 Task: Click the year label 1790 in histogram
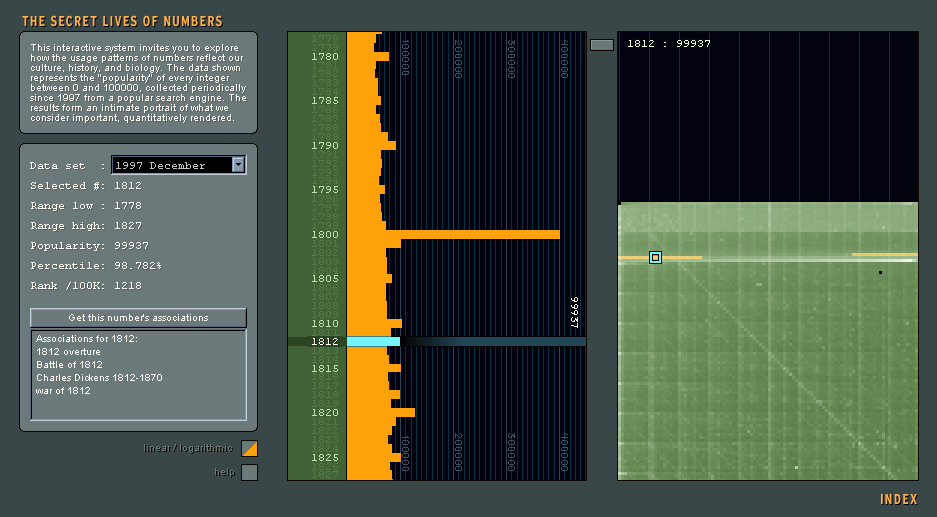click(324, 145)
